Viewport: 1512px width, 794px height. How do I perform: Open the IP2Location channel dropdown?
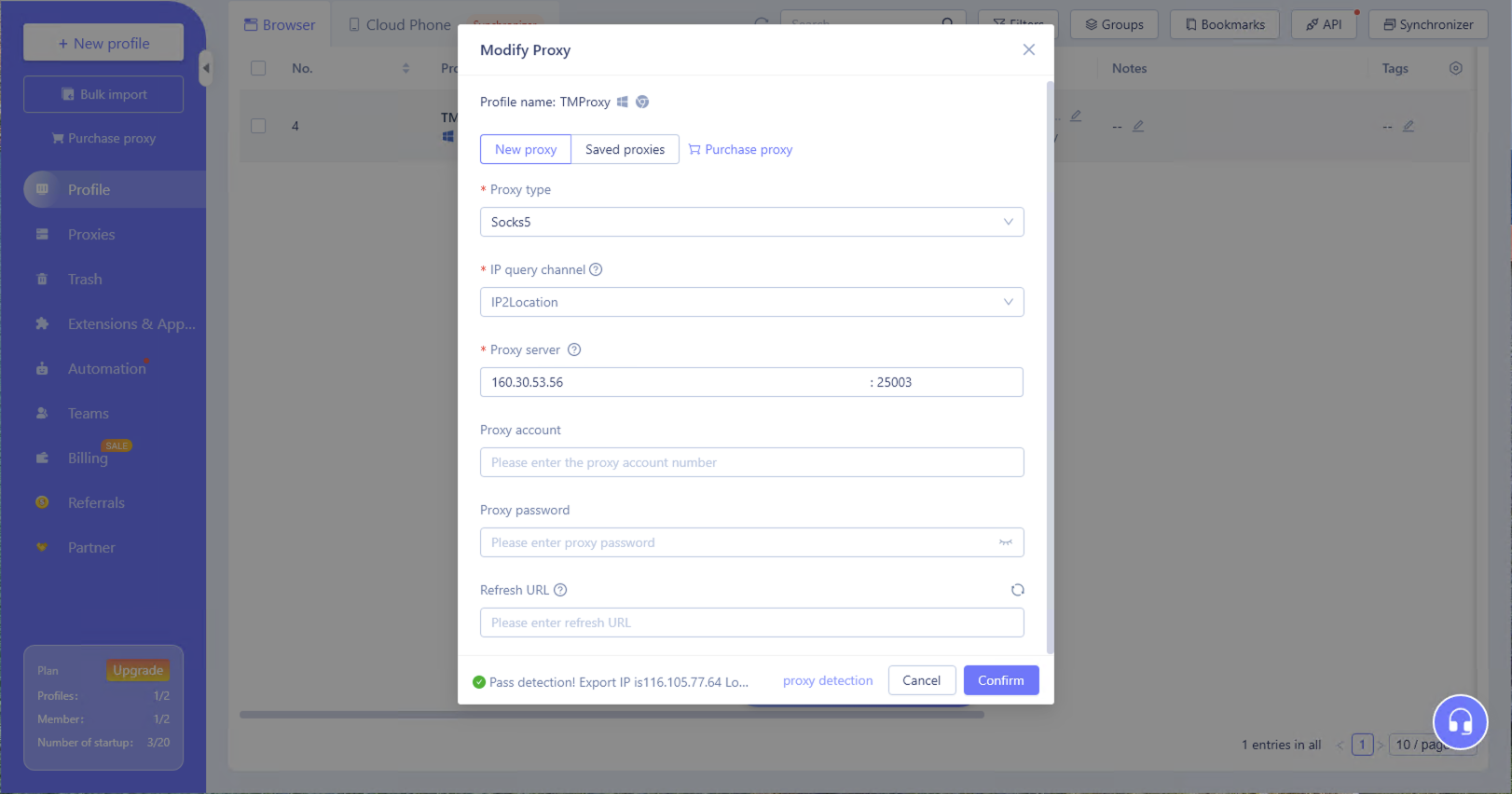click(751, 302)
